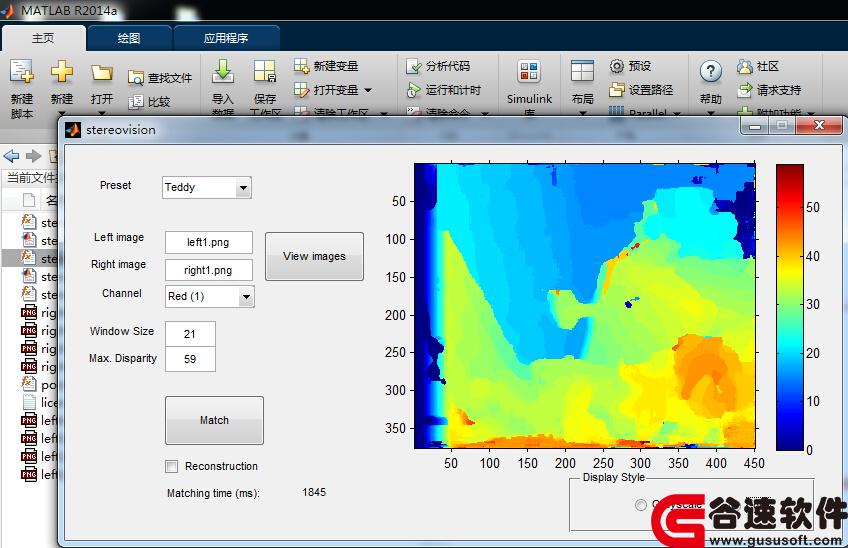Click the disparity map plot

pyautogui.click(x=585, y=306)
